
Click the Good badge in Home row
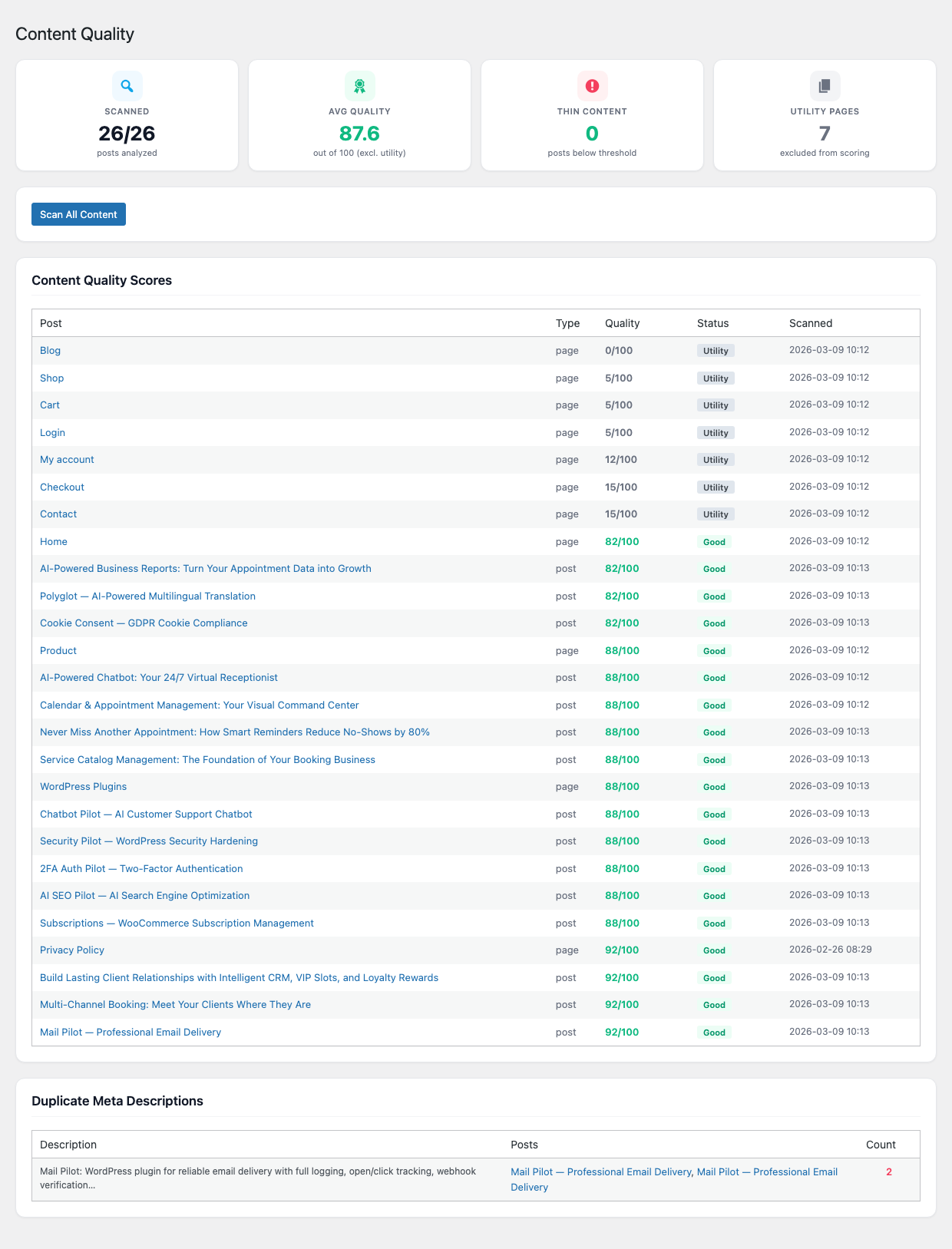[x=714, y=542]
